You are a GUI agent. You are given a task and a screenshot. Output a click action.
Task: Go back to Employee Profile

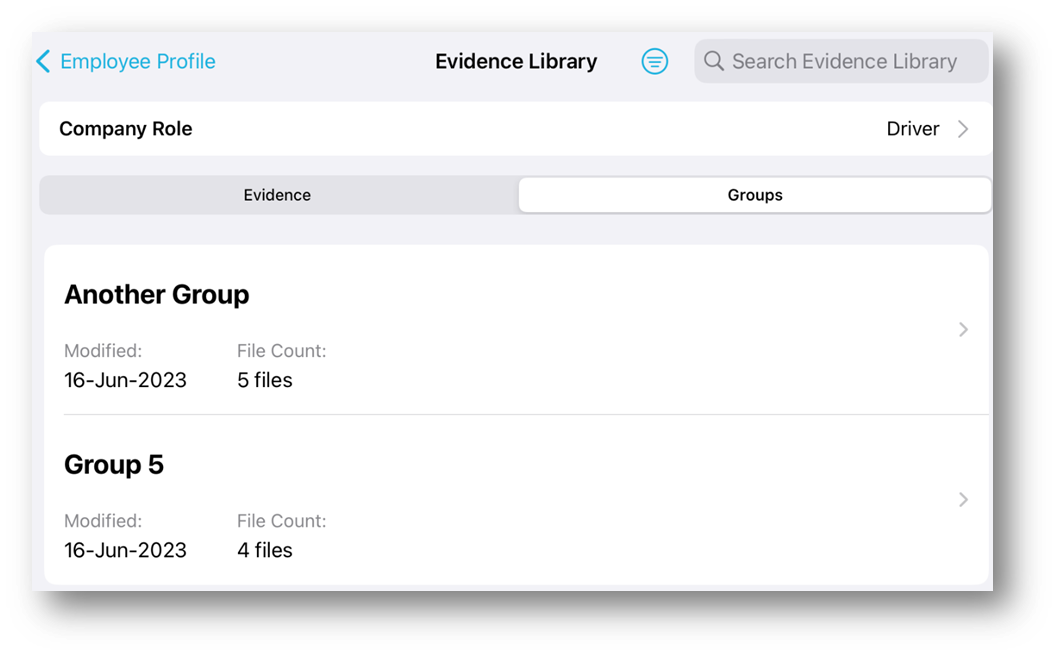coord(126,61)
